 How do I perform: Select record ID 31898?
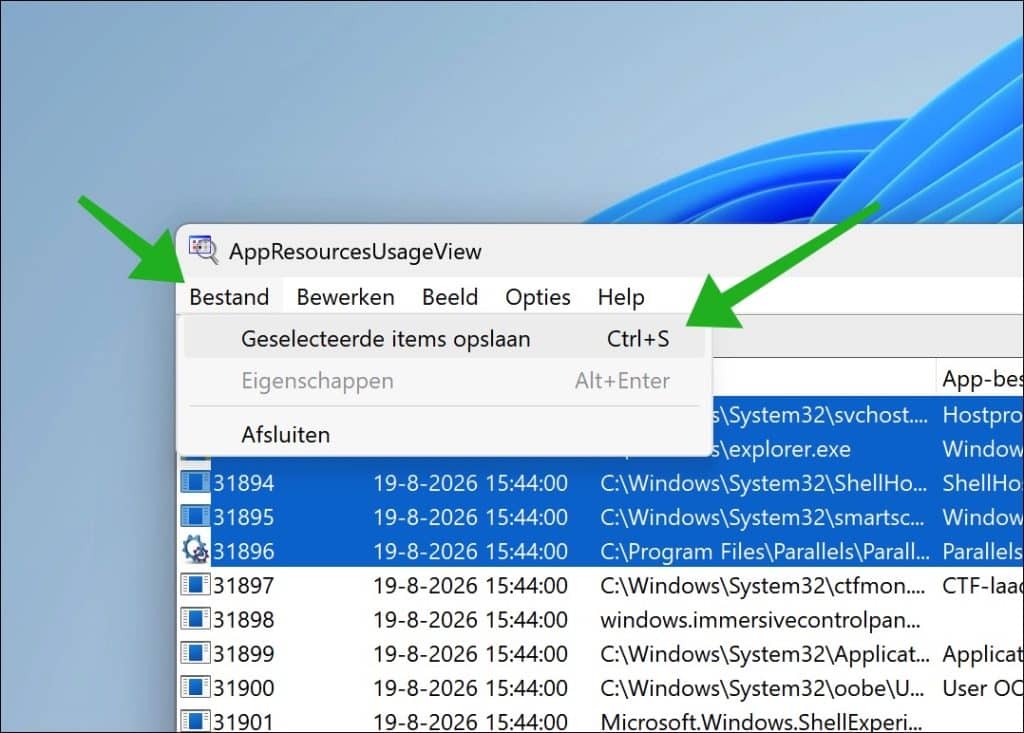click(244, 619)
